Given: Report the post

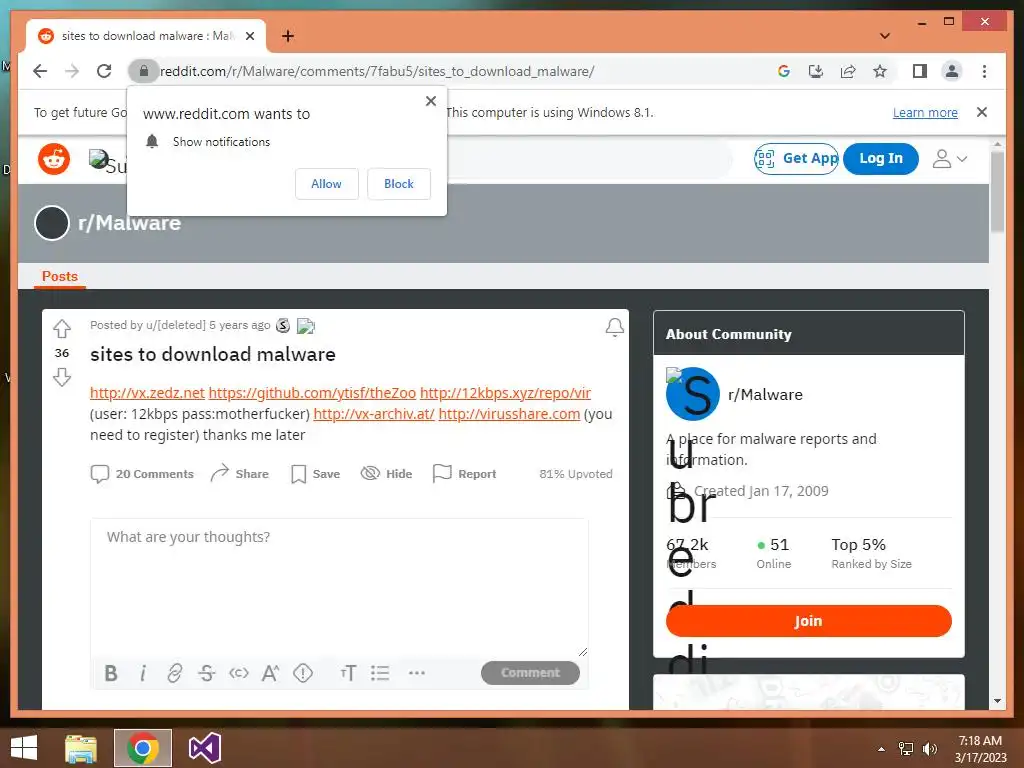Looking at the screenshot, I should click(x=464, y=473).
